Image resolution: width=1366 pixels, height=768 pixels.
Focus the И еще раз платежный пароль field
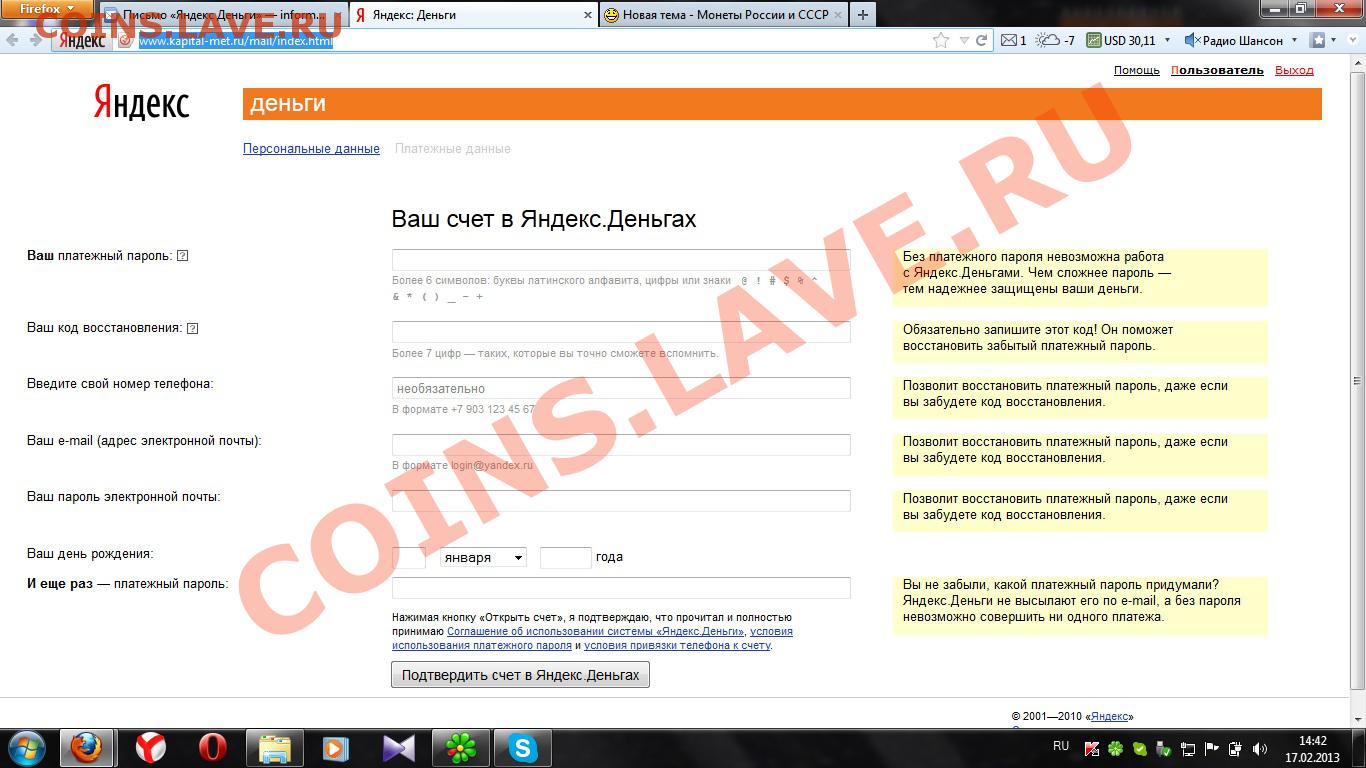pos(621,588)
